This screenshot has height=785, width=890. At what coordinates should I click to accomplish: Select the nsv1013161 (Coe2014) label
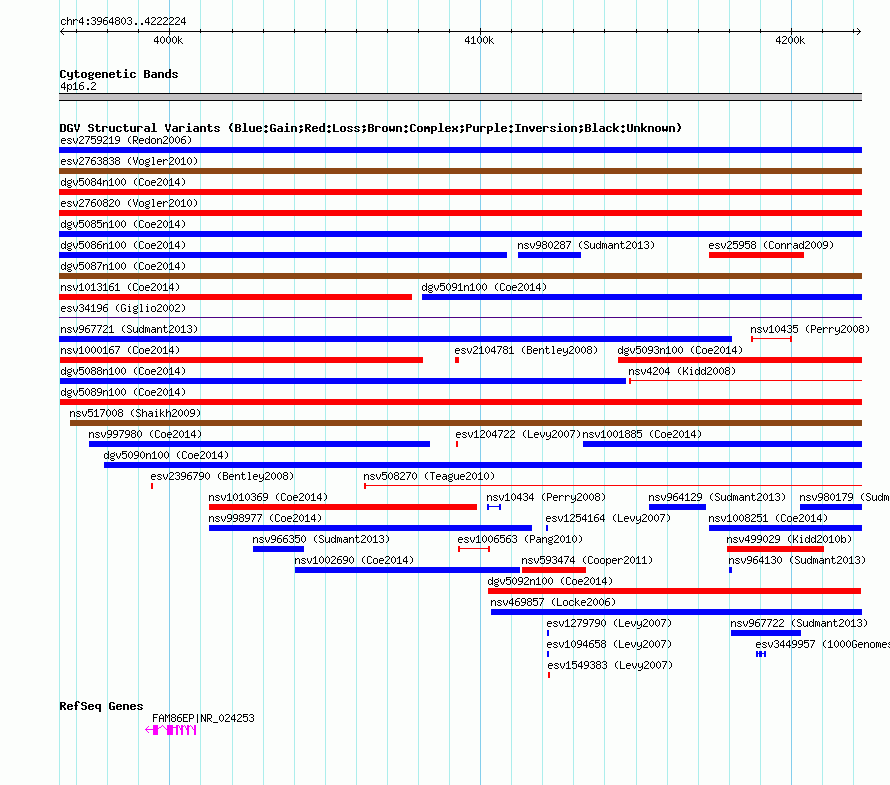point(120,287)
